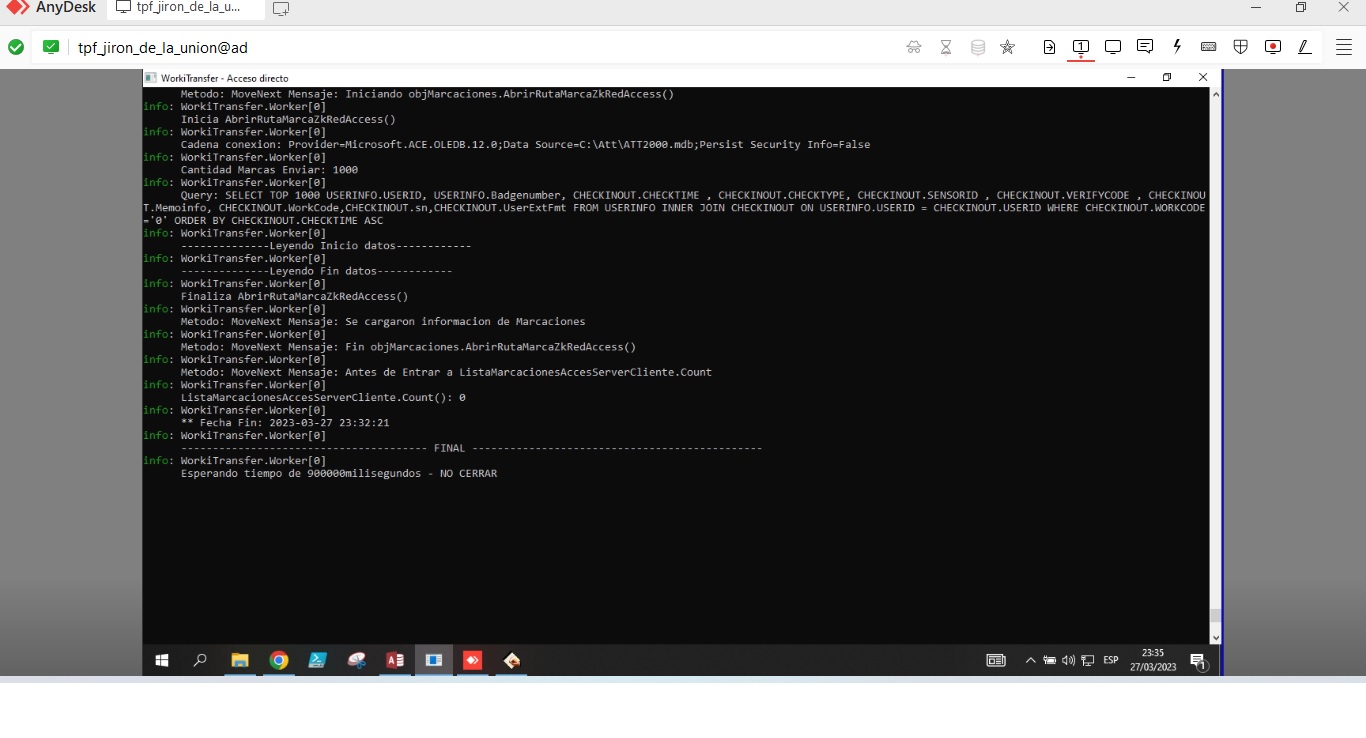Add session to favorites star icon
Screen dimensions: 1366x738
click(x=1007, y=47)
